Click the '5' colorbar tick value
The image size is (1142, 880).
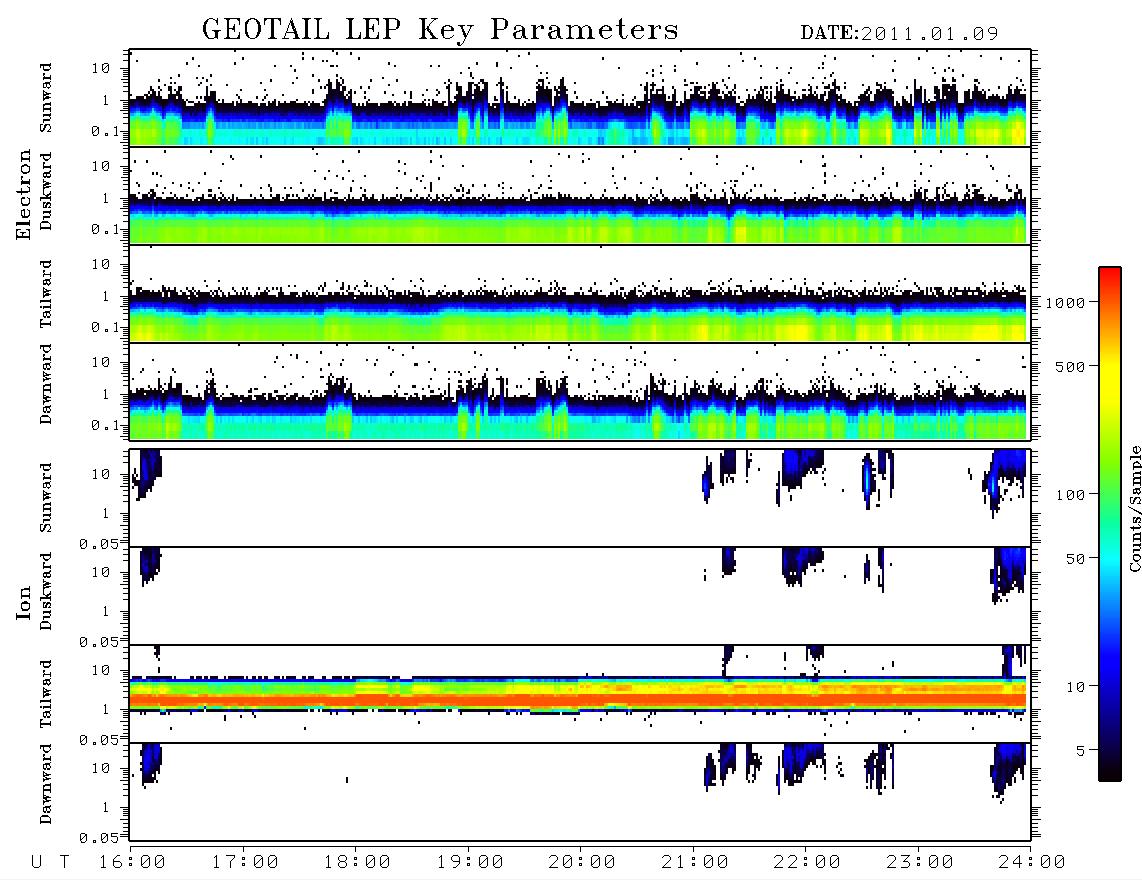click(x=1081, y=751)
